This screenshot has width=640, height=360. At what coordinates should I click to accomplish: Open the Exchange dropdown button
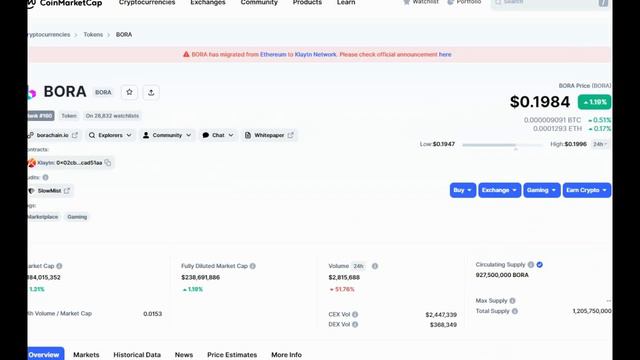pos(500,190)
